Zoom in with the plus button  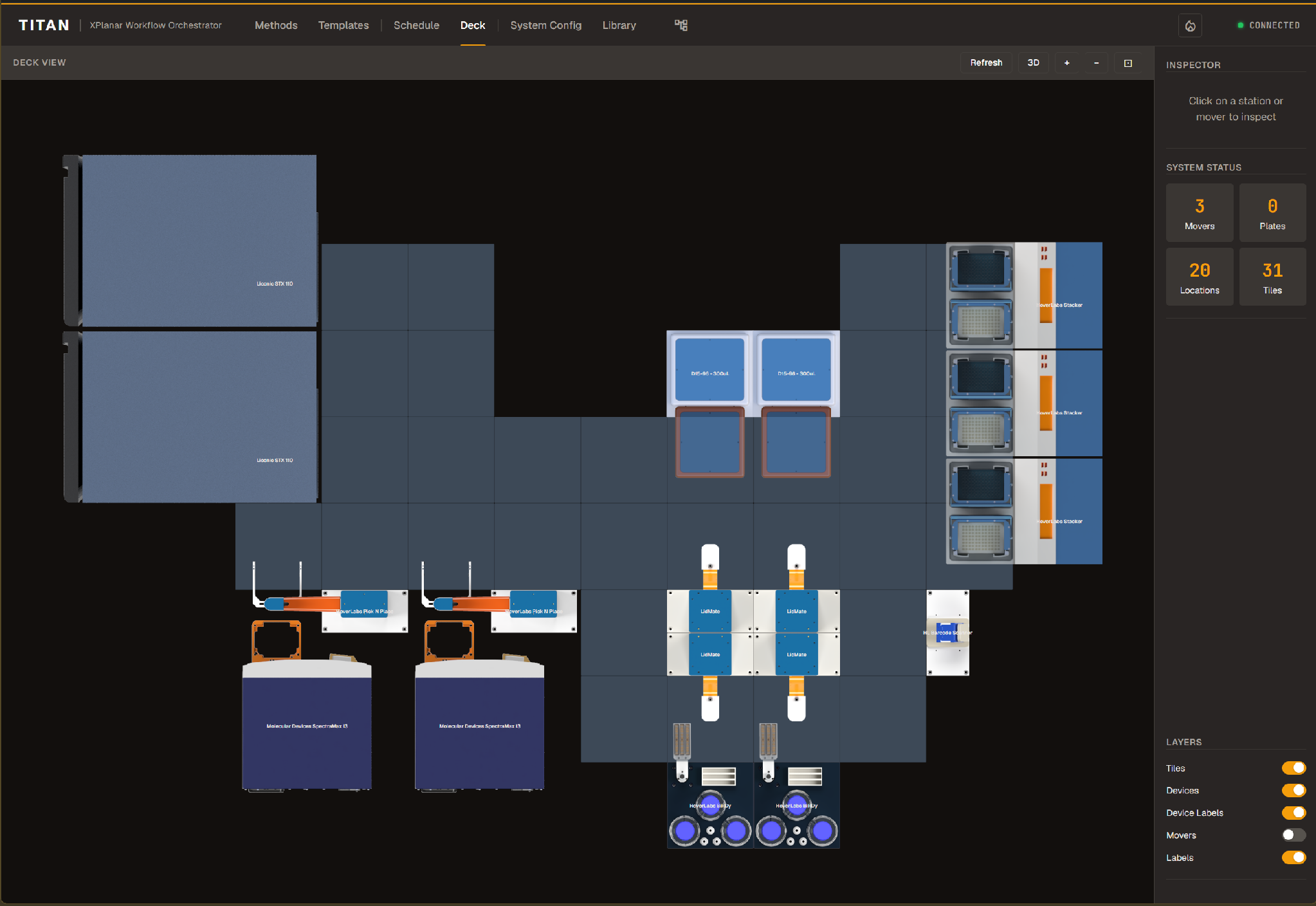point(1067,63)
